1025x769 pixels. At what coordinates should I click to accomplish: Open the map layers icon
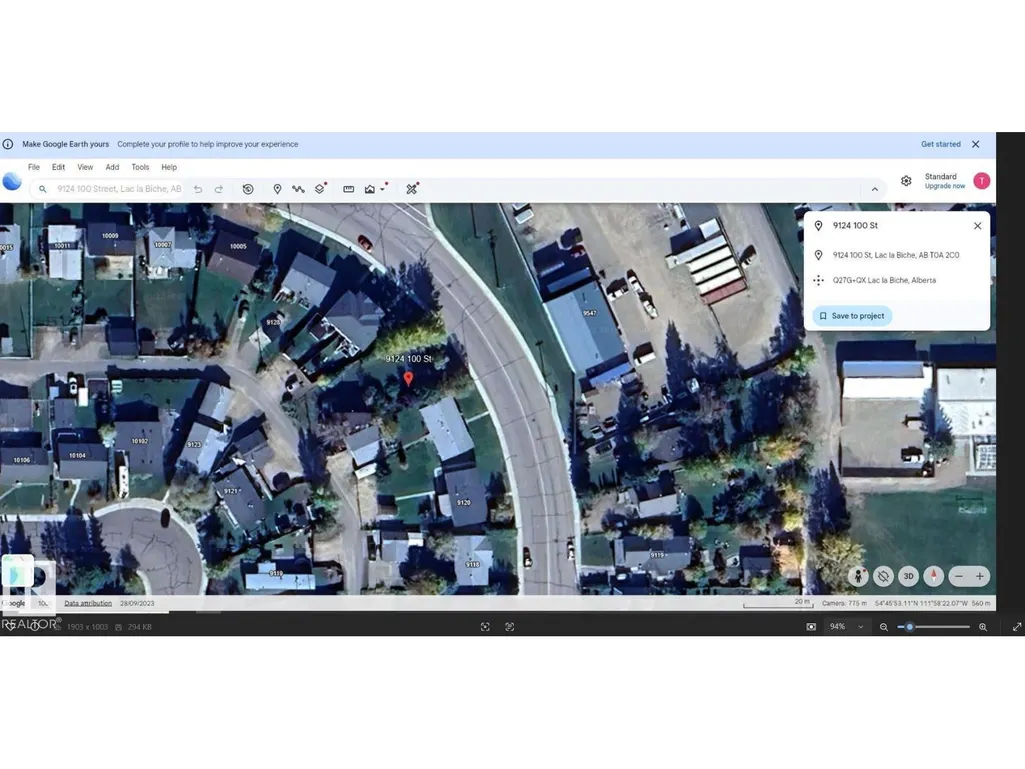coord(320,189)
